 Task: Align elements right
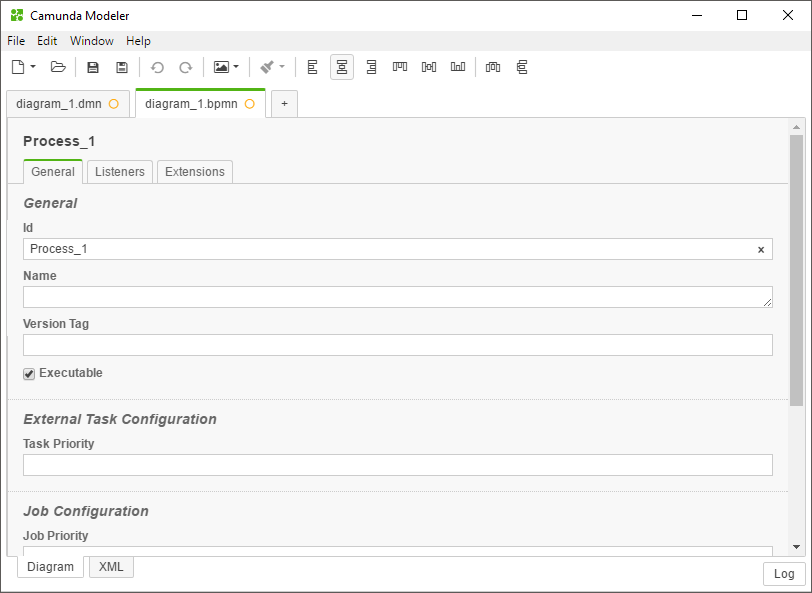[371, 67]
